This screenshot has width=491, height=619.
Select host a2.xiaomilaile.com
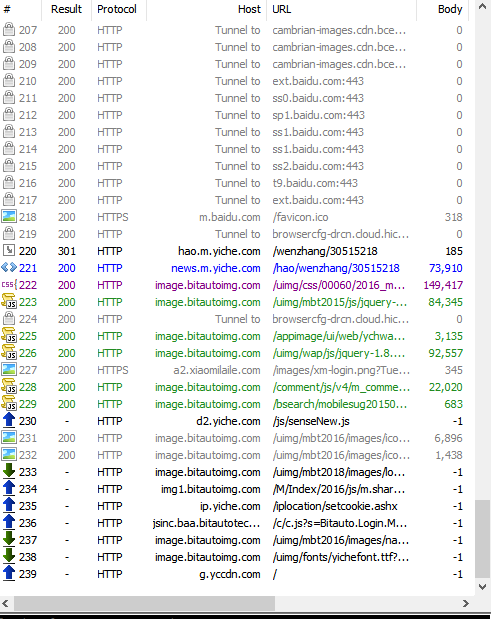[x=217, y=370]
